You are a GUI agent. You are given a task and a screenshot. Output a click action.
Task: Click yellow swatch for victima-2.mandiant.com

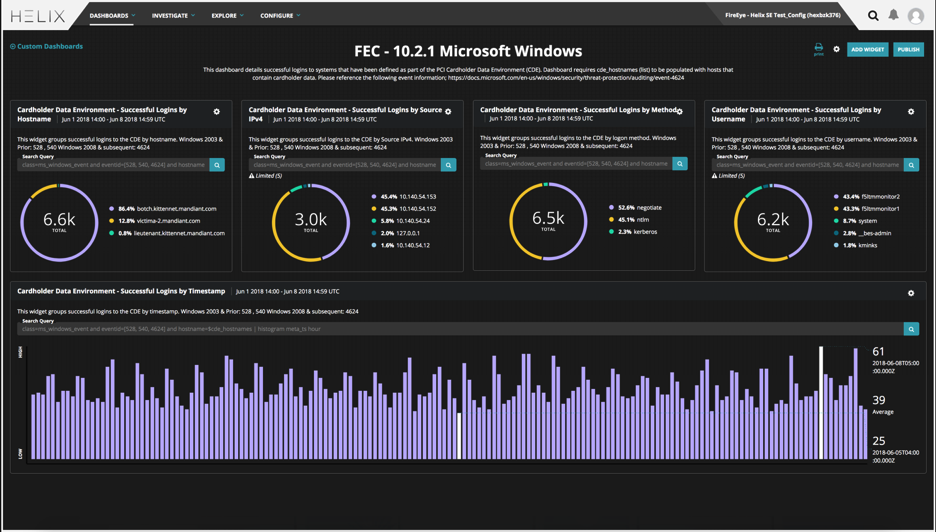point(112,221)
